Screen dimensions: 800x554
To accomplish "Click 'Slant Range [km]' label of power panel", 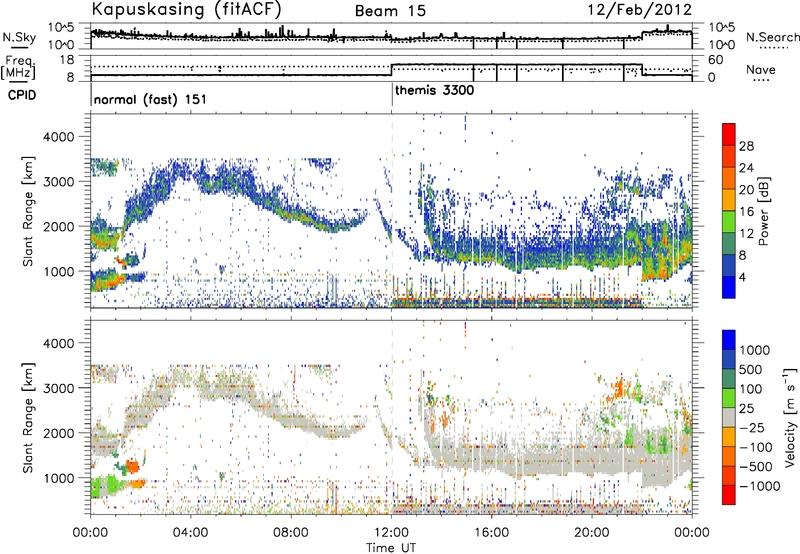I will pos(29,211).
